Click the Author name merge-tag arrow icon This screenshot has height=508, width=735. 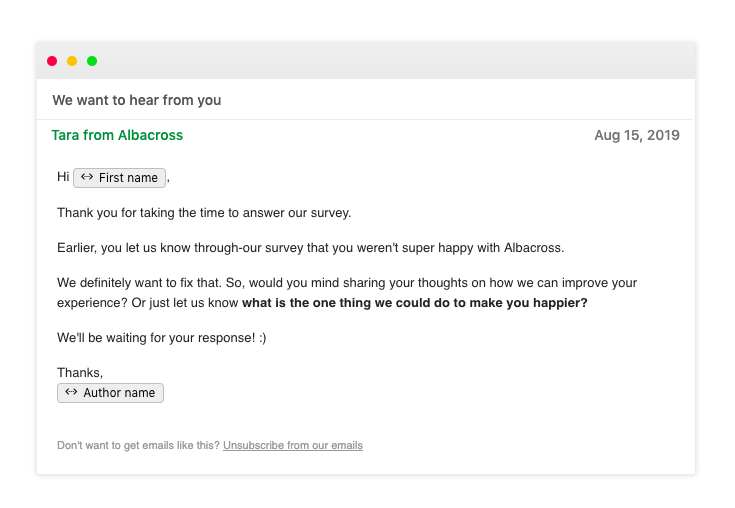point(71,392)
